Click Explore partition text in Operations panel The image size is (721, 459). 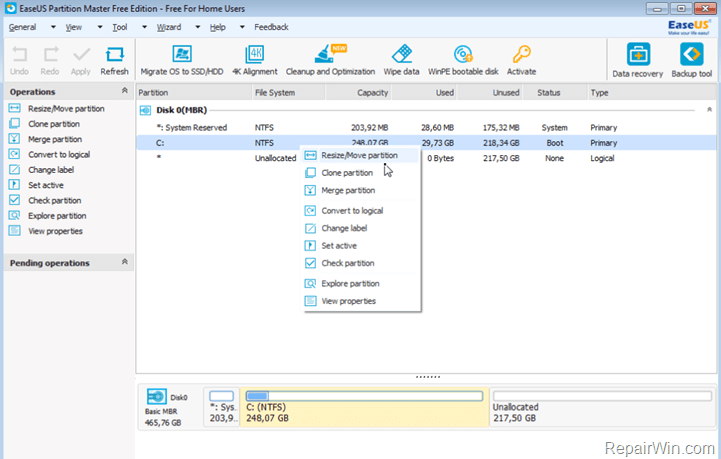(x=57, y=216)
